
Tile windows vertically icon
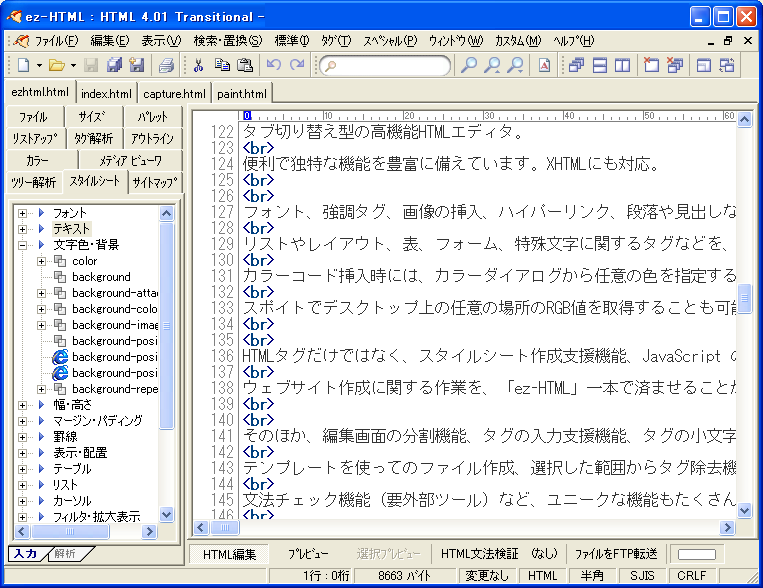pos(622,65)
